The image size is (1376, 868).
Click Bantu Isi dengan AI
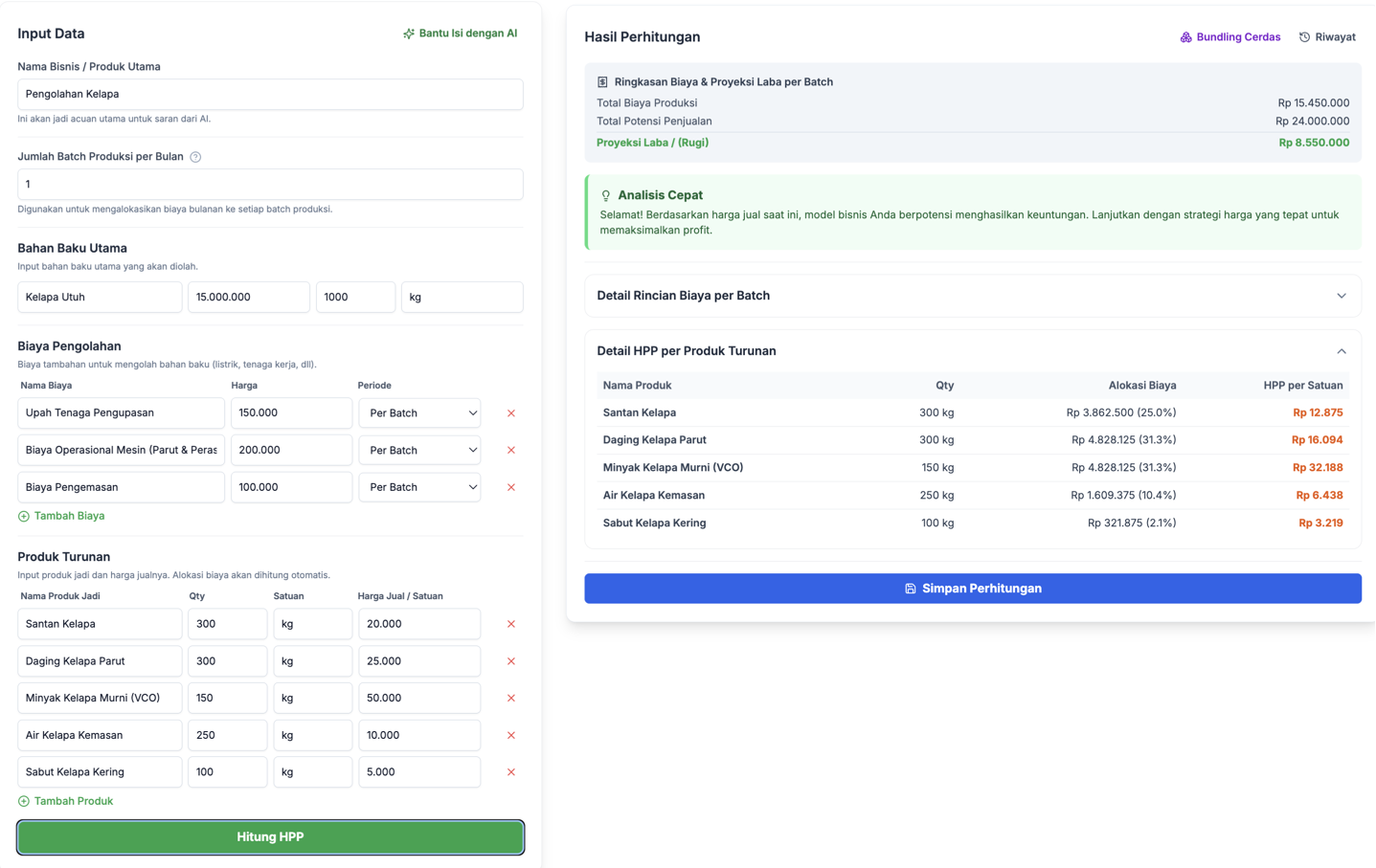(x=460, y=33)
